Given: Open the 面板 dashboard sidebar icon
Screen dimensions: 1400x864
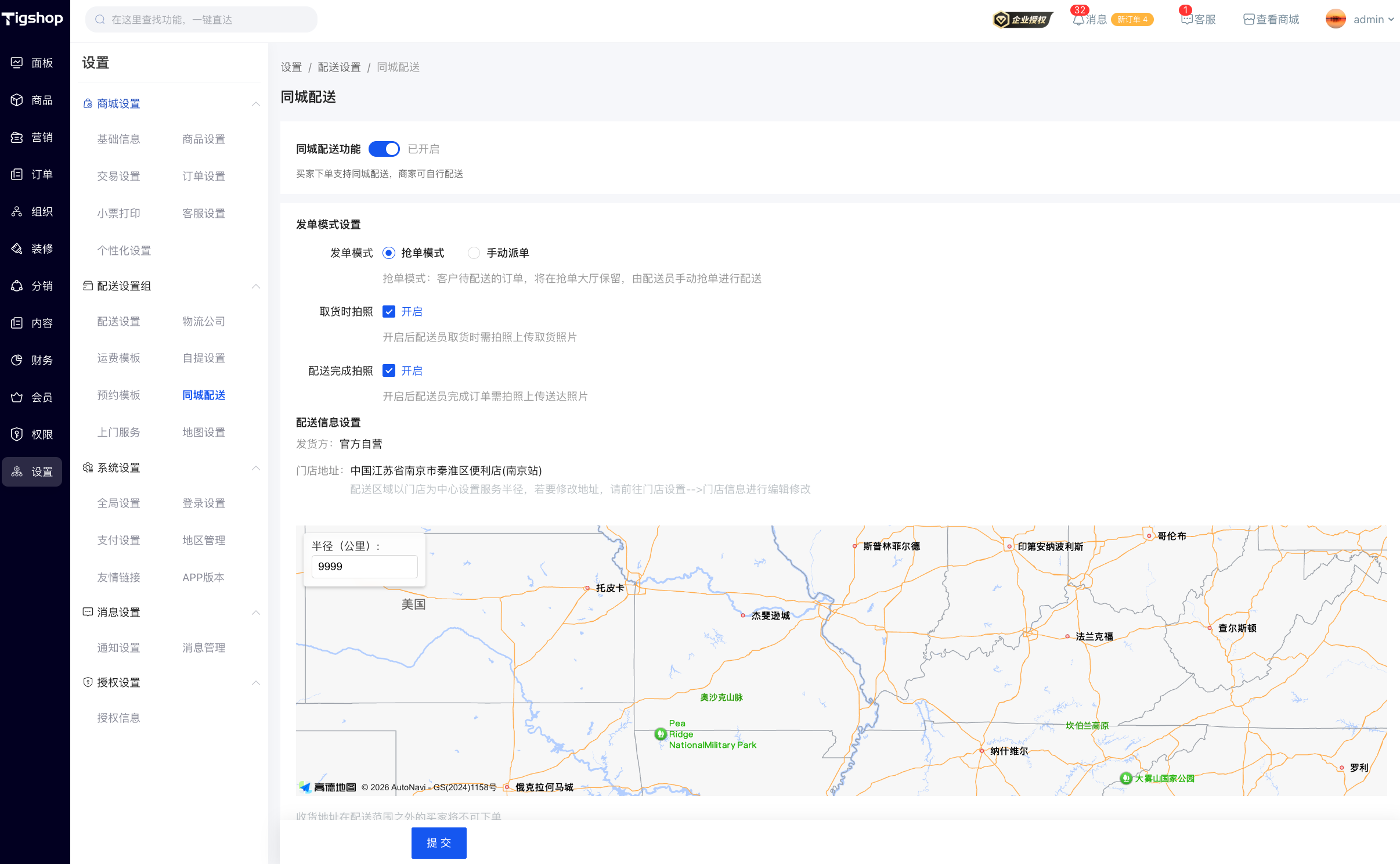Looking at the screenshot, I should [17, 63].
